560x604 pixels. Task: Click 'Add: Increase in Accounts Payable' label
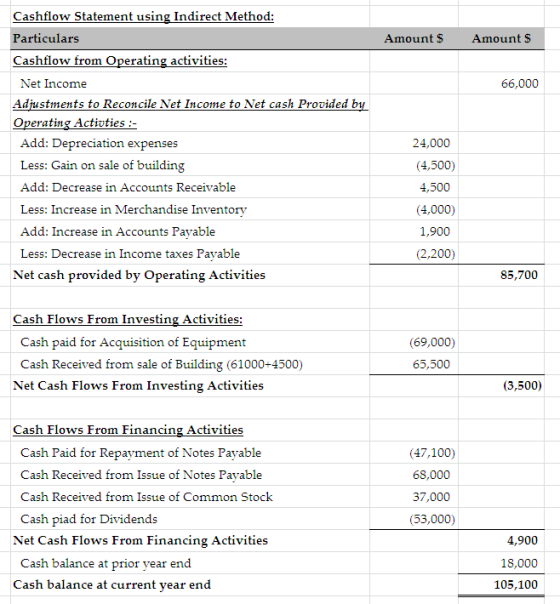pyautogui.click(x=117, y=232)
